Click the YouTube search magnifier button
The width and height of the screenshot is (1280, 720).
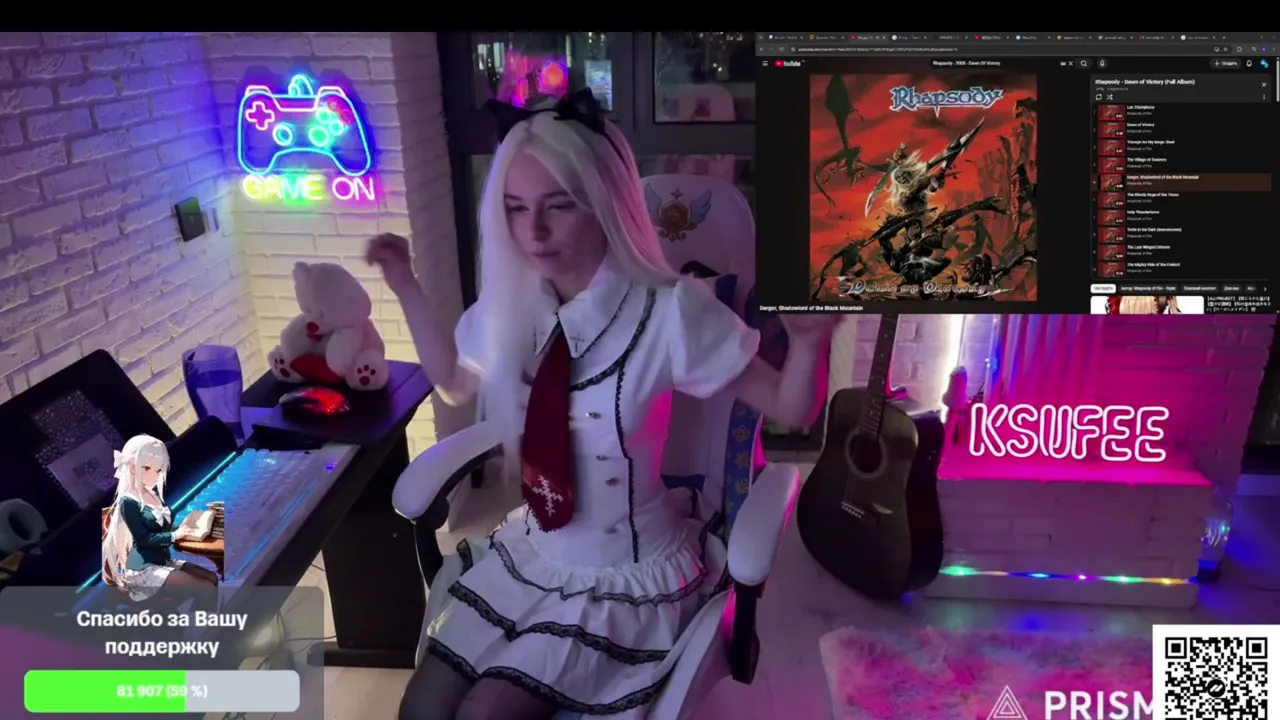tap(1083, 63)
